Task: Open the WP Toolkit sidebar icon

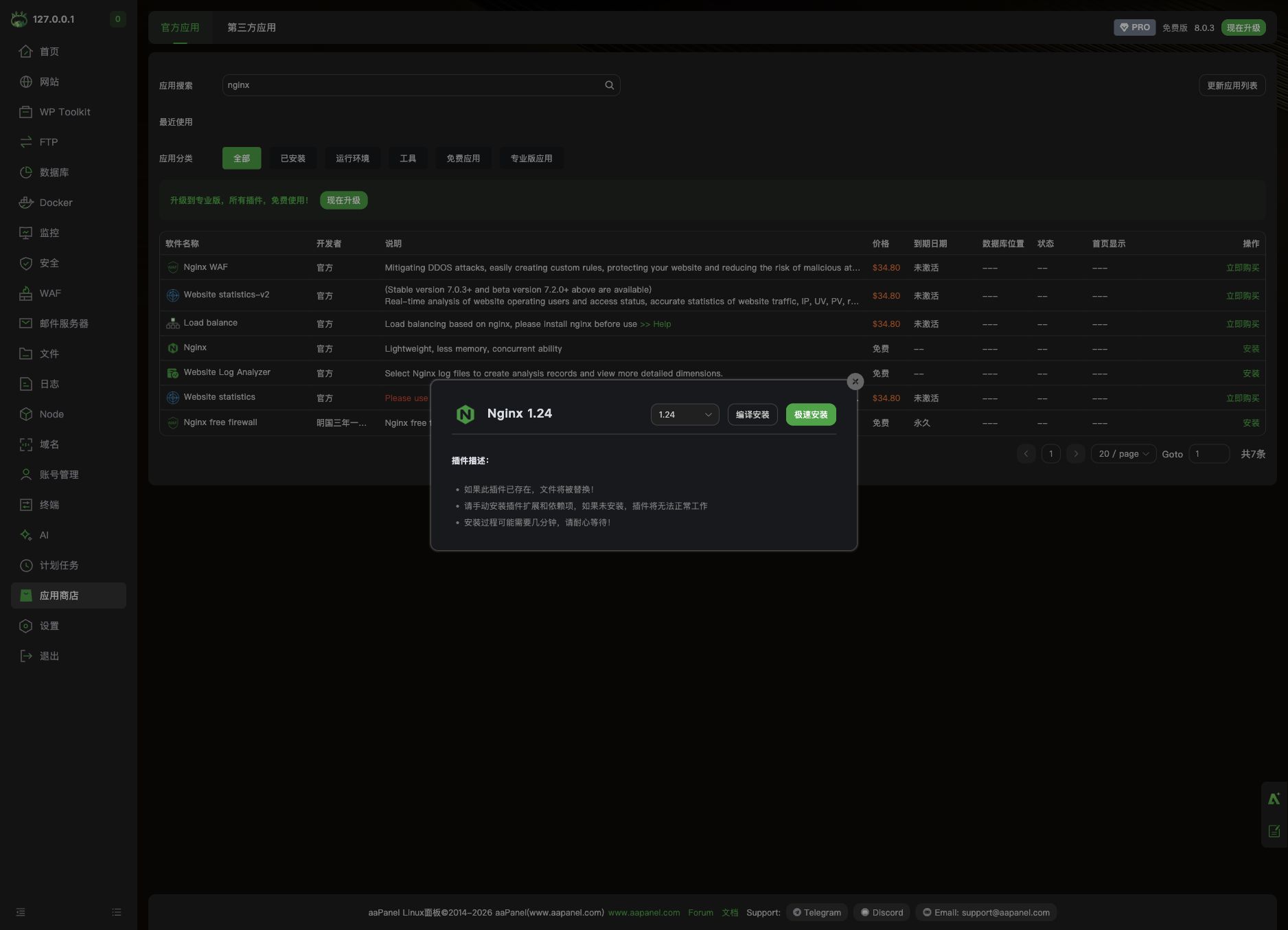Action: pos(26,112)
